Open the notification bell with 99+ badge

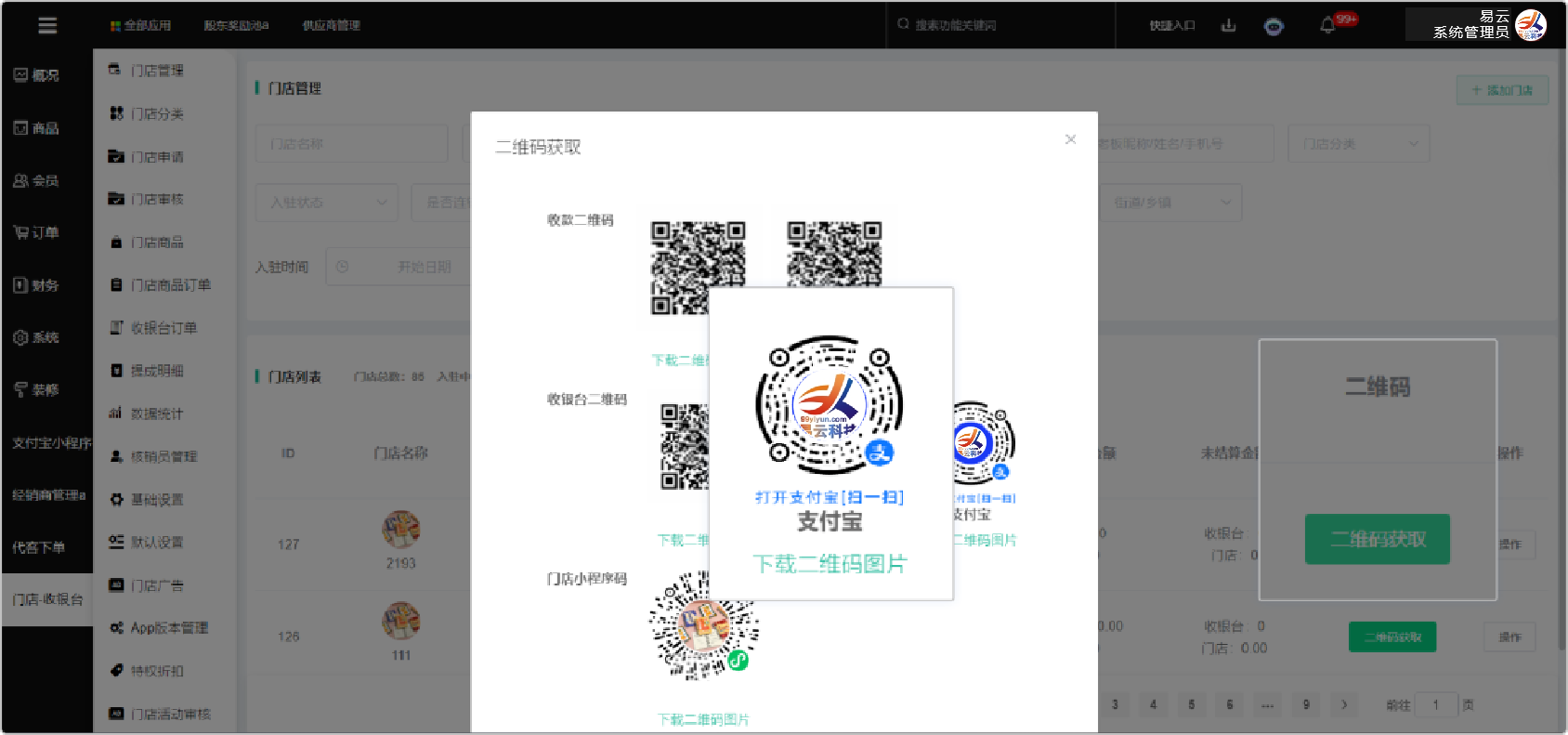coord(1328,25)
